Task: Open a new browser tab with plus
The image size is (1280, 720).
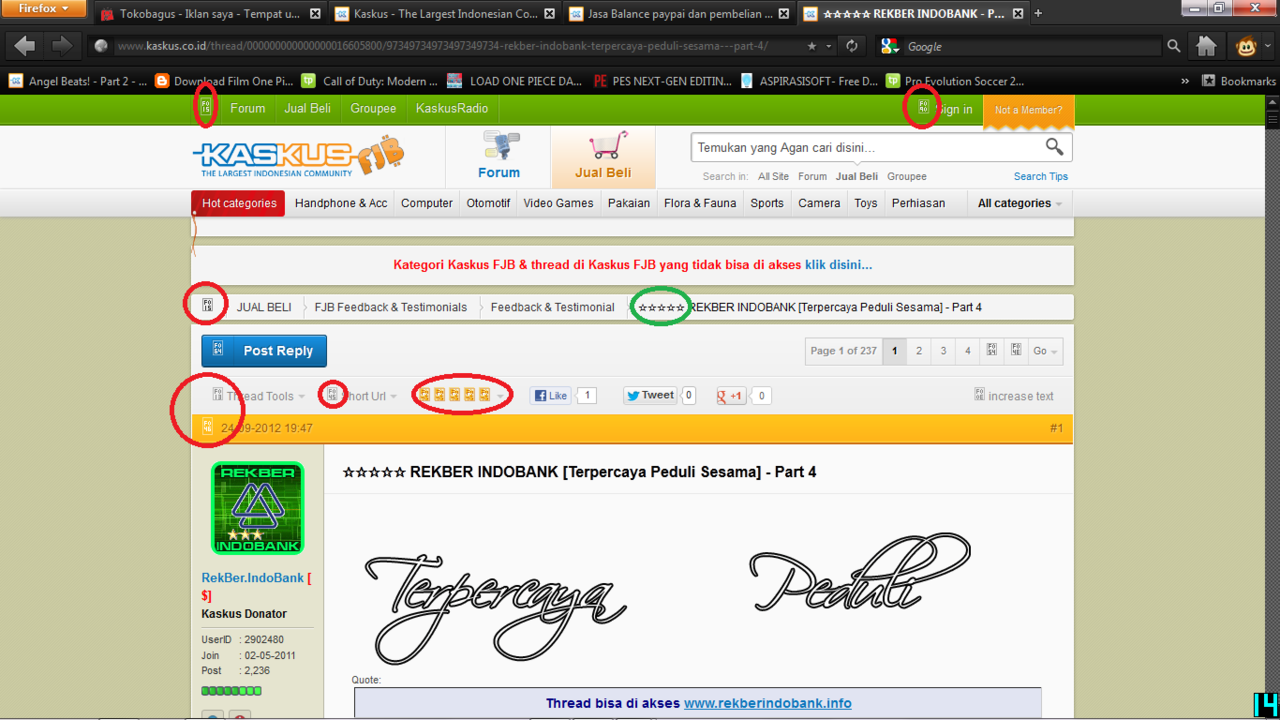Action: click(1038, 14)
